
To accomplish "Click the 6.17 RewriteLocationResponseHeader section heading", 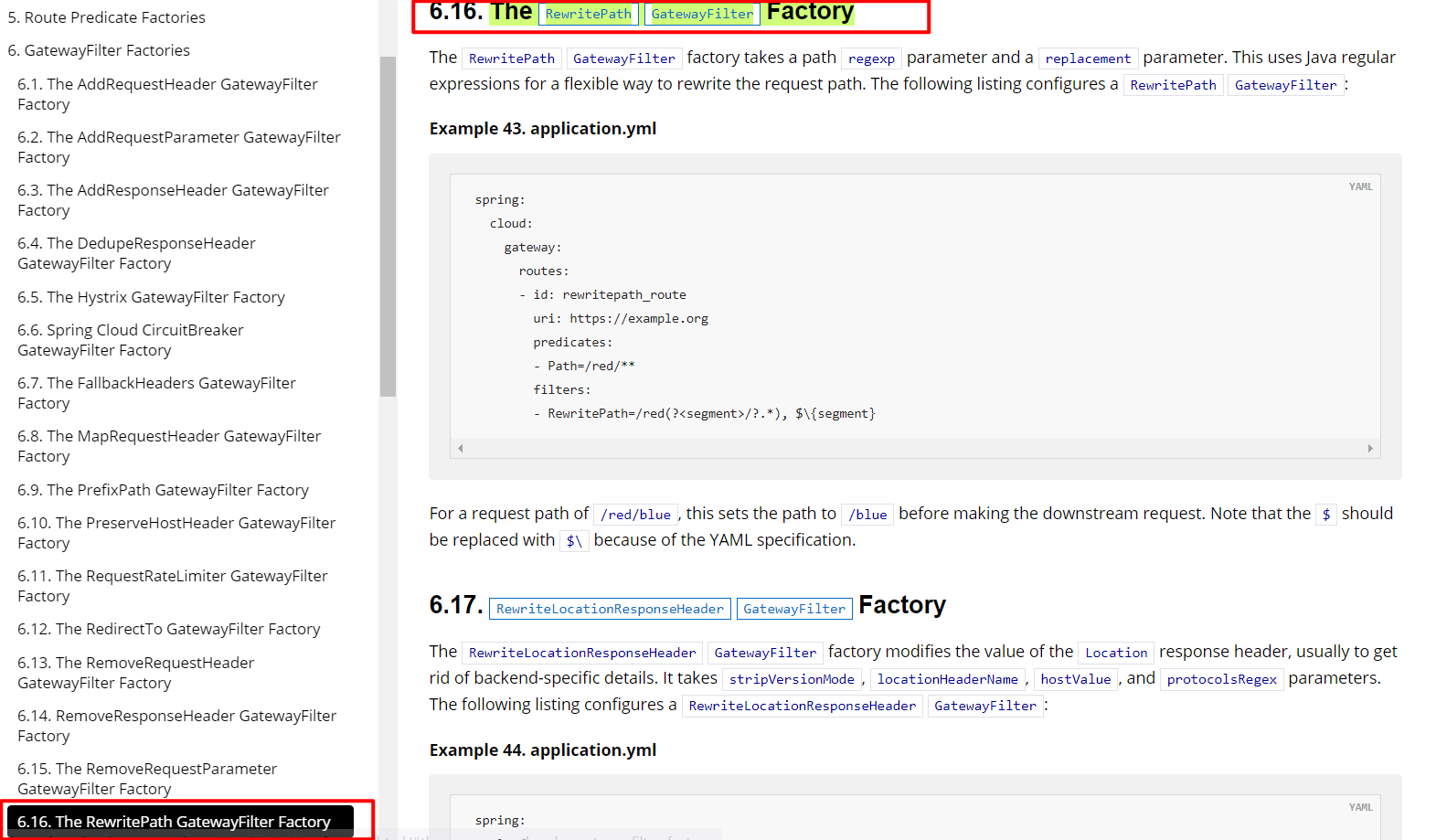I will point(687,606).
